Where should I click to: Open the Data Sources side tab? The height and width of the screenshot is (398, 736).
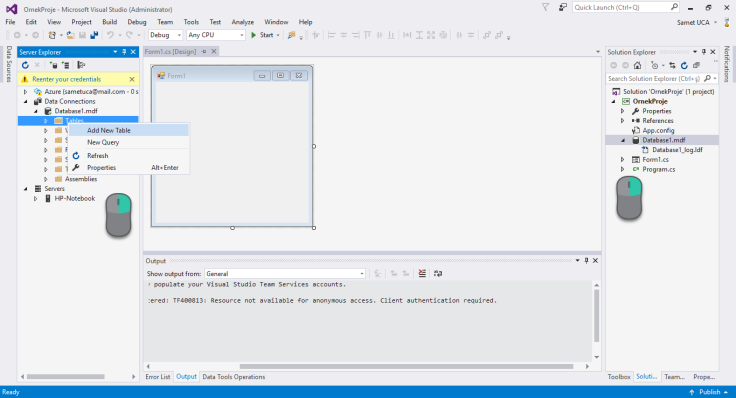(x=8, y=64)
